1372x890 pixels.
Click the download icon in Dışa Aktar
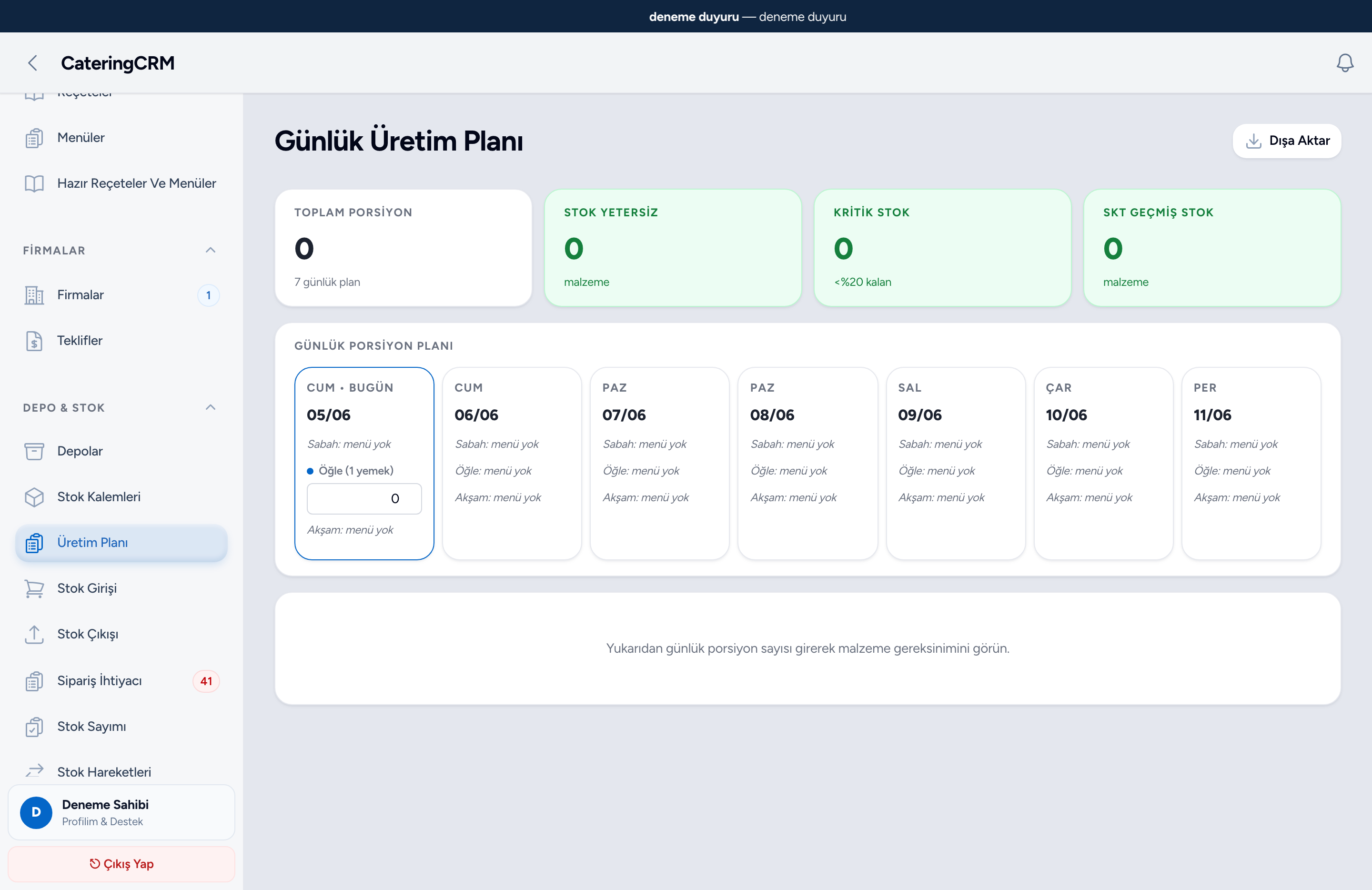[1253, 141]
